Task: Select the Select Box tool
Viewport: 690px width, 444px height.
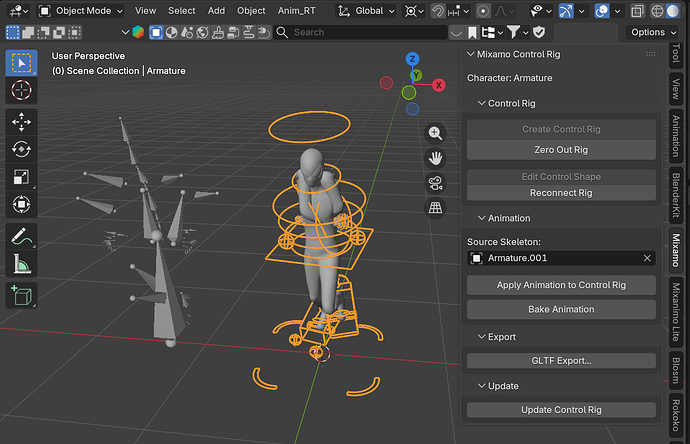Action: [x=21, y=63]
